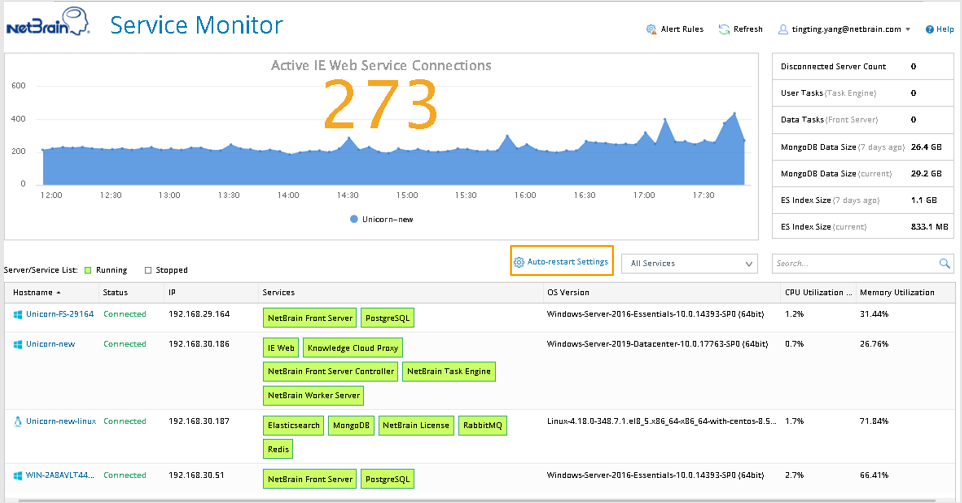
Task: Click the Refresh link text
Action: coord(748,29)
